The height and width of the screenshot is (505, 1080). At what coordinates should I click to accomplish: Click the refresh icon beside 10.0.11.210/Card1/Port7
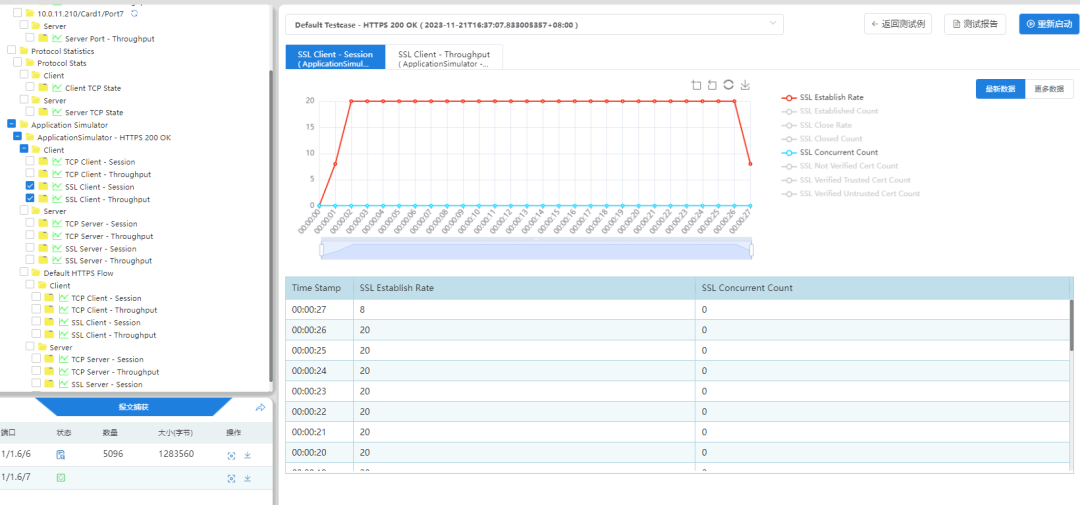(135, 12)
